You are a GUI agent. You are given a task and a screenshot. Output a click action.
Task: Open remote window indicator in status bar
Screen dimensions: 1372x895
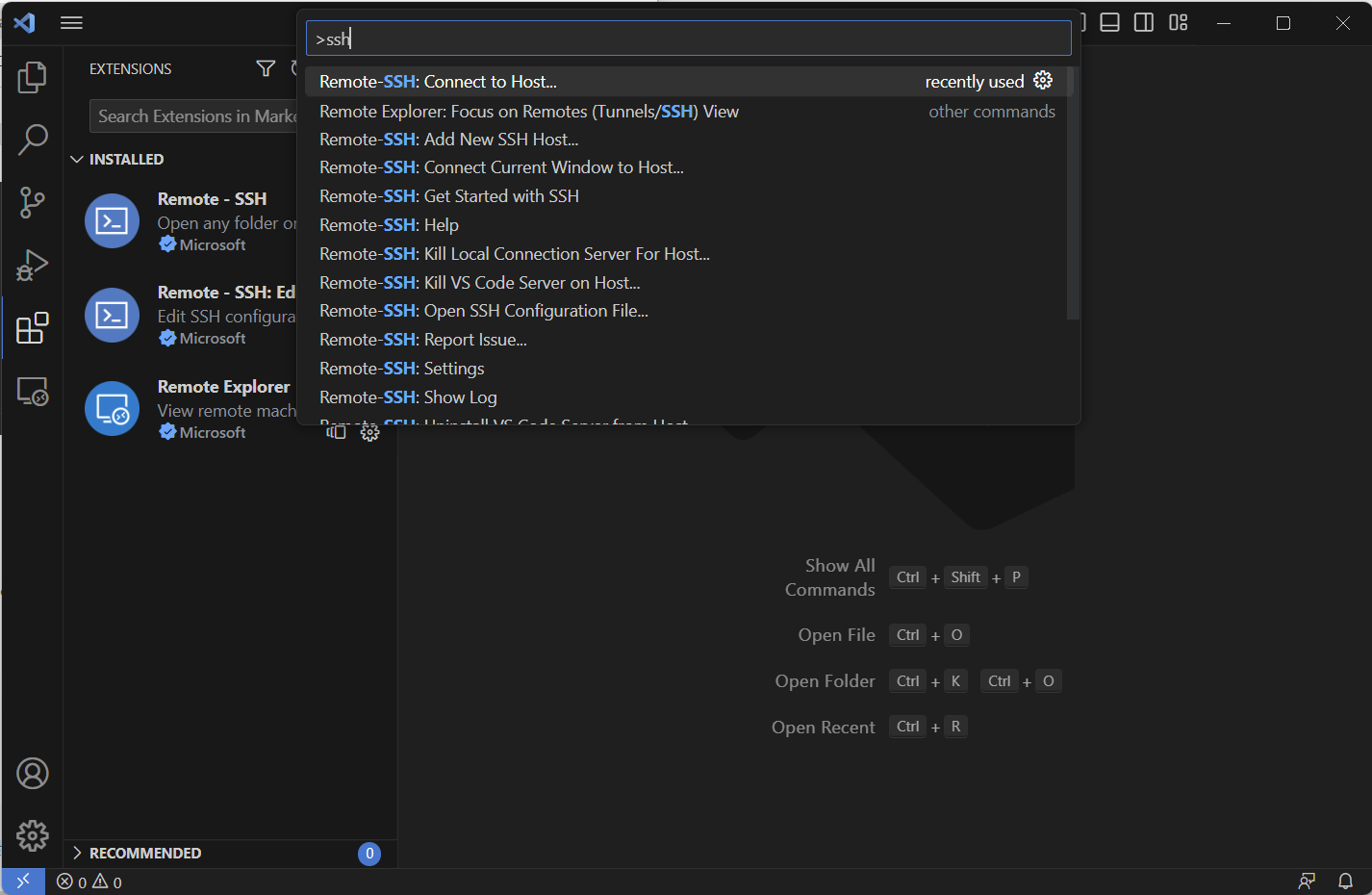click(23, 882)
